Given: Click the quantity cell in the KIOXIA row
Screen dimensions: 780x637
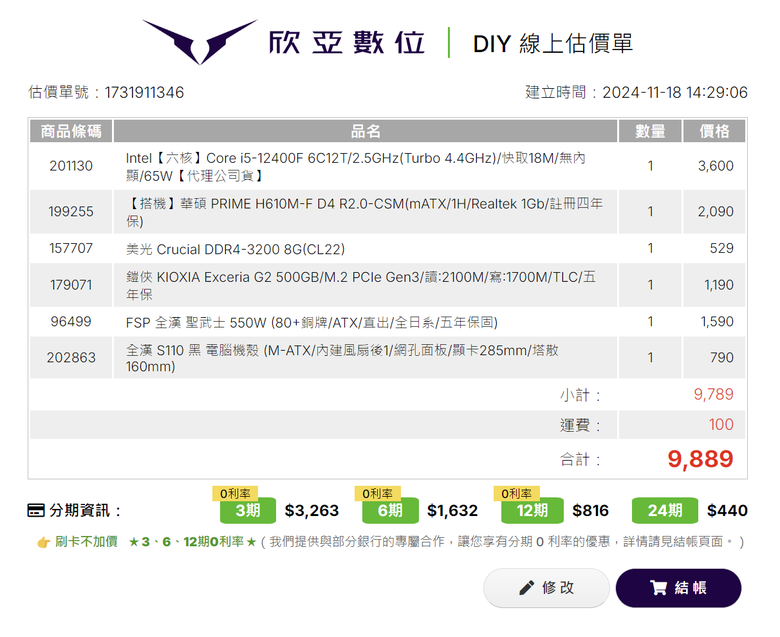Looking at the screenshot, I should pos(650,285).
